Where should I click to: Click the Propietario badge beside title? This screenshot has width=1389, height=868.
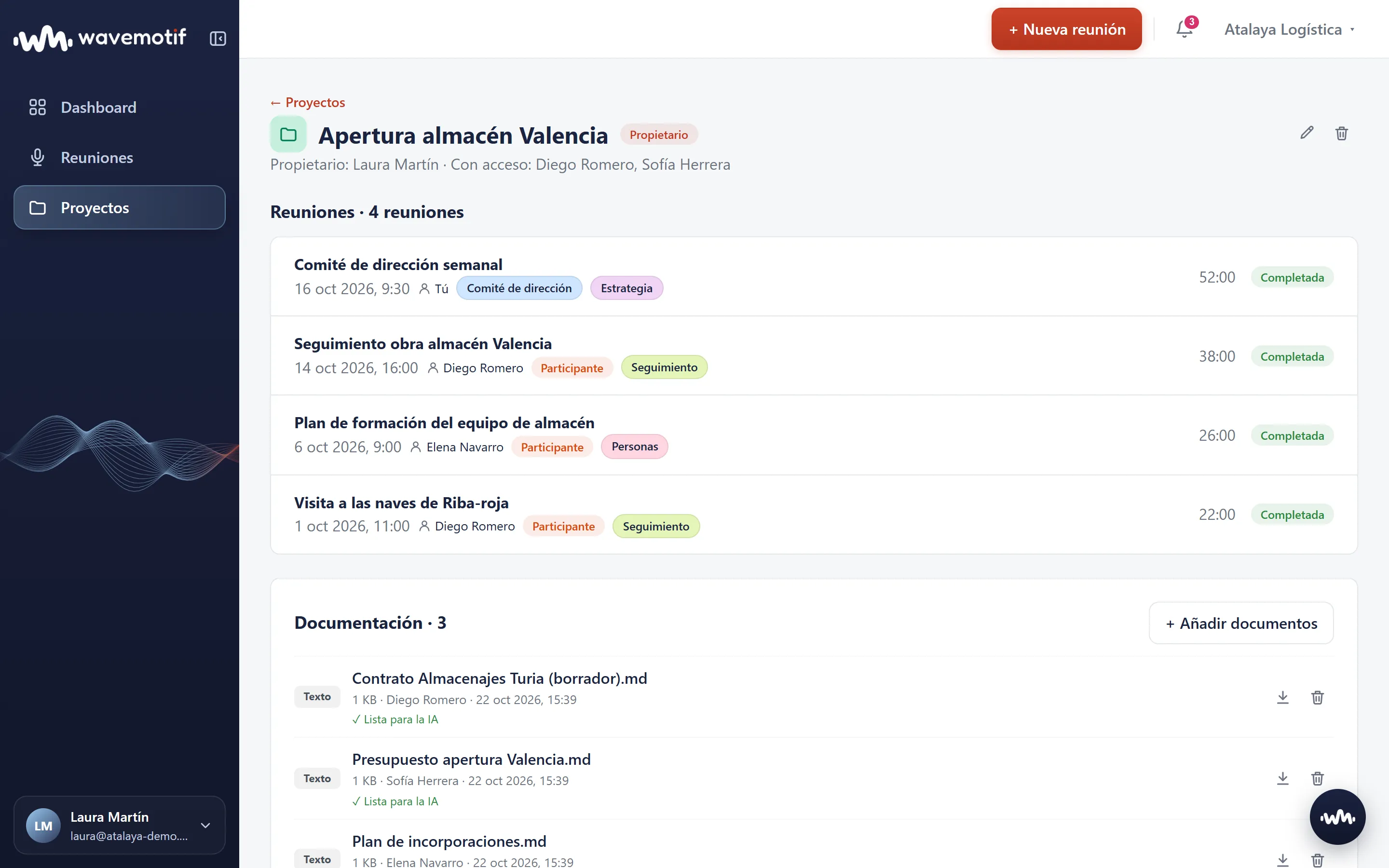(658, 135)
